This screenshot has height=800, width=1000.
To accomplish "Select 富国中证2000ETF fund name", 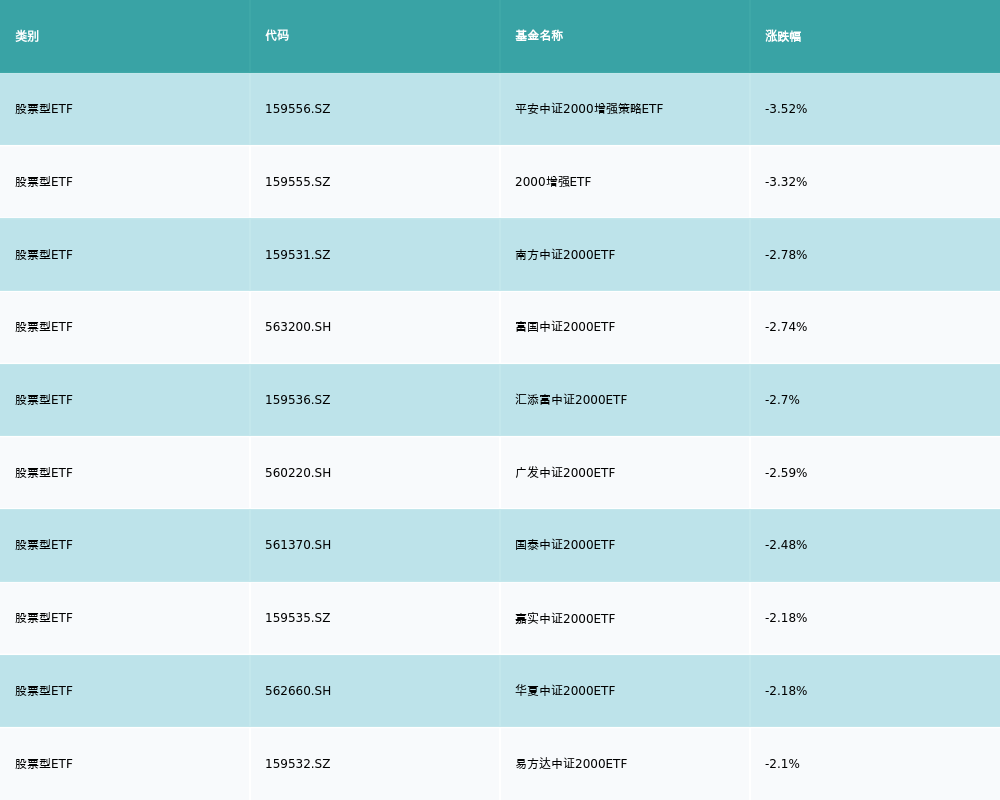I will click(565, 327).
